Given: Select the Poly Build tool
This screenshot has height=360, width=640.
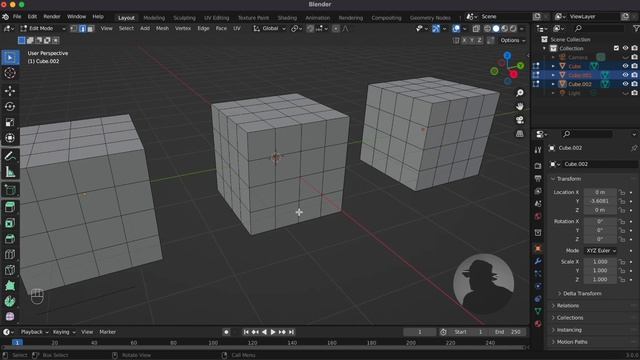Looking at the screenshot, I should [x=10, y=286].
